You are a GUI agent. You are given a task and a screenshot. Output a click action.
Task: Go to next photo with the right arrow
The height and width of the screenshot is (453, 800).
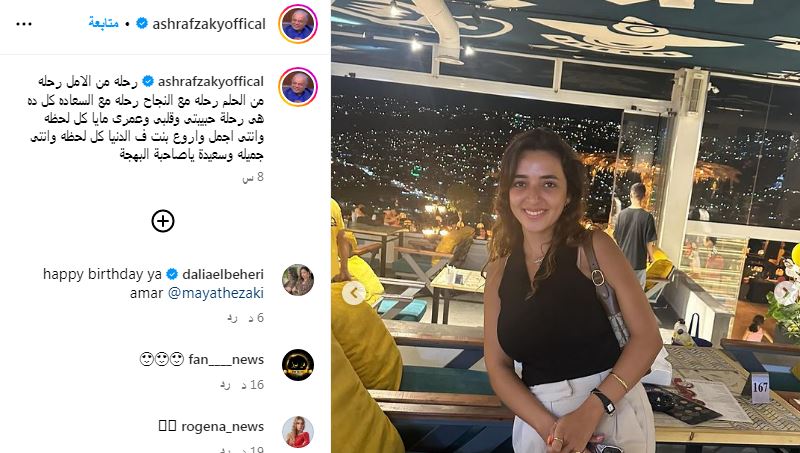click(788, 292)
